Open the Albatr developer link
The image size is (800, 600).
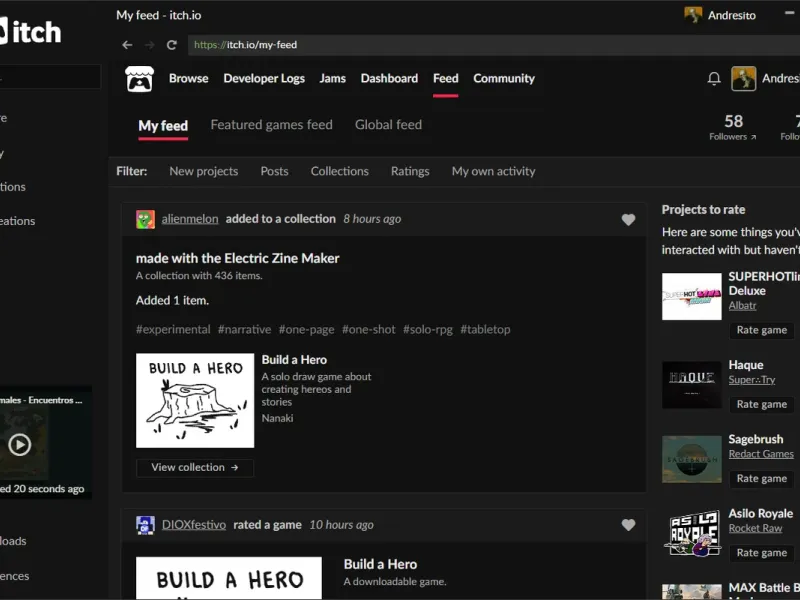(x=742, y=306)
